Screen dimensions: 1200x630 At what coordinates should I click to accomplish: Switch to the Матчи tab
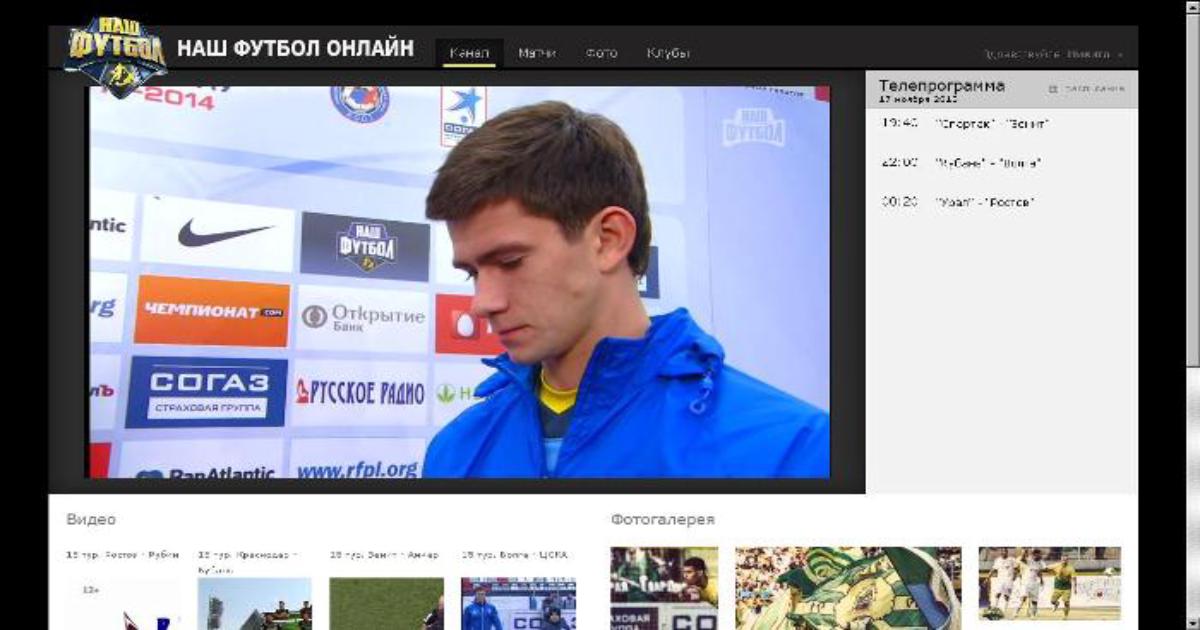coord(537,53)
